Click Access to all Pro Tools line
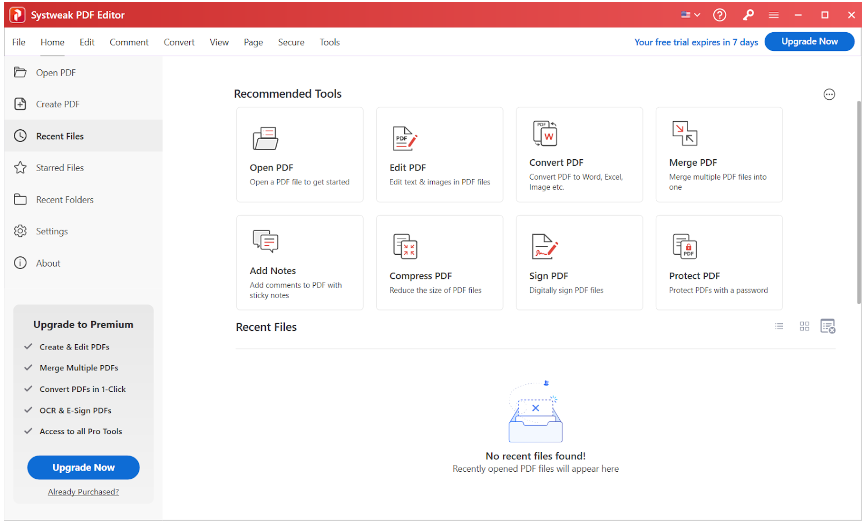Viewport: 867px width, 524px height. [x=81, y=432]
